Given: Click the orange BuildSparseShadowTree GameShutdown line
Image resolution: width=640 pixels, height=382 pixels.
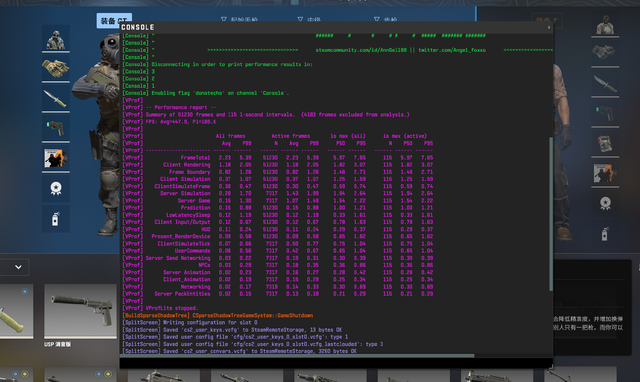Looking at the screenshot, I should coord(218,315).
